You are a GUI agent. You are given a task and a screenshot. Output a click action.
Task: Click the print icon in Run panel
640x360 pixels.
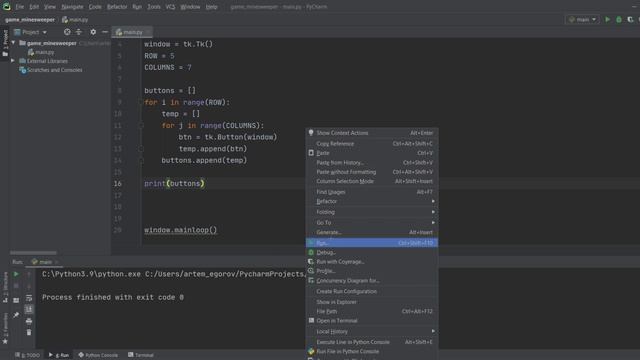click(29, 321)
